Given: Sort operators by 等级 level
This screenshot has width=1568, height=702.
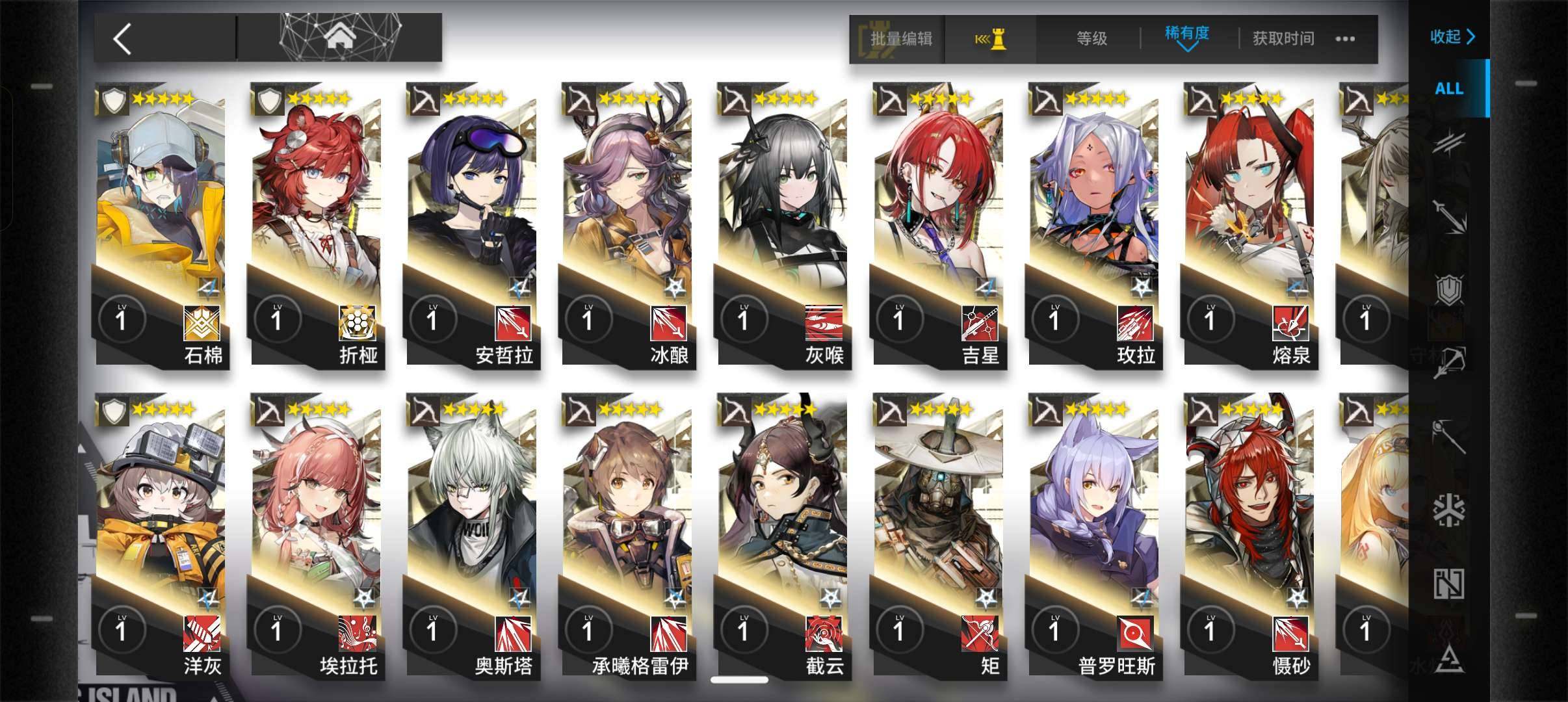Looking at the screenshot, I should pyautogui.click(x=1091, y=39).
